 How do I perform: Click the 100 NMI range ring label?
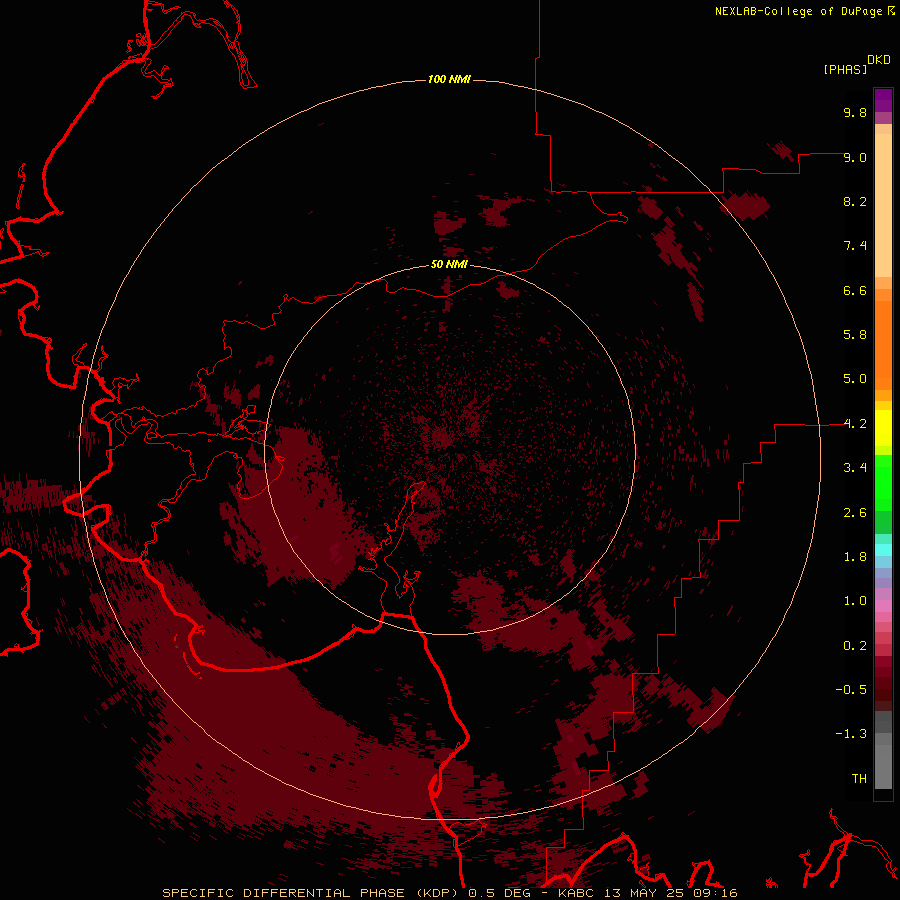pyautogui.click(x=449, y=79)
